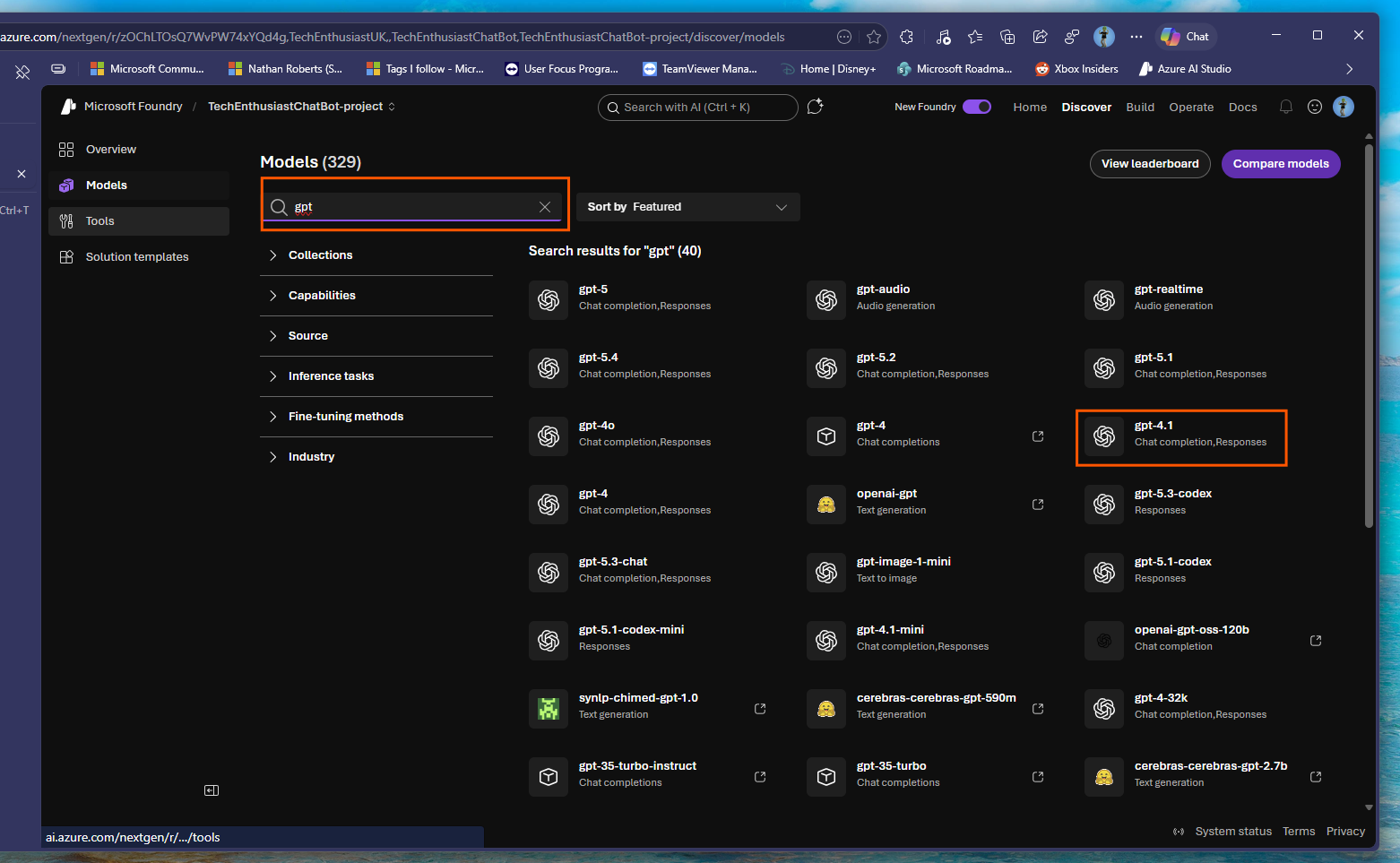1400x863 pixels.
Task: Click the emoji icon of cerebras-cerebras-gpt-590m
Action: pos(826,709)
